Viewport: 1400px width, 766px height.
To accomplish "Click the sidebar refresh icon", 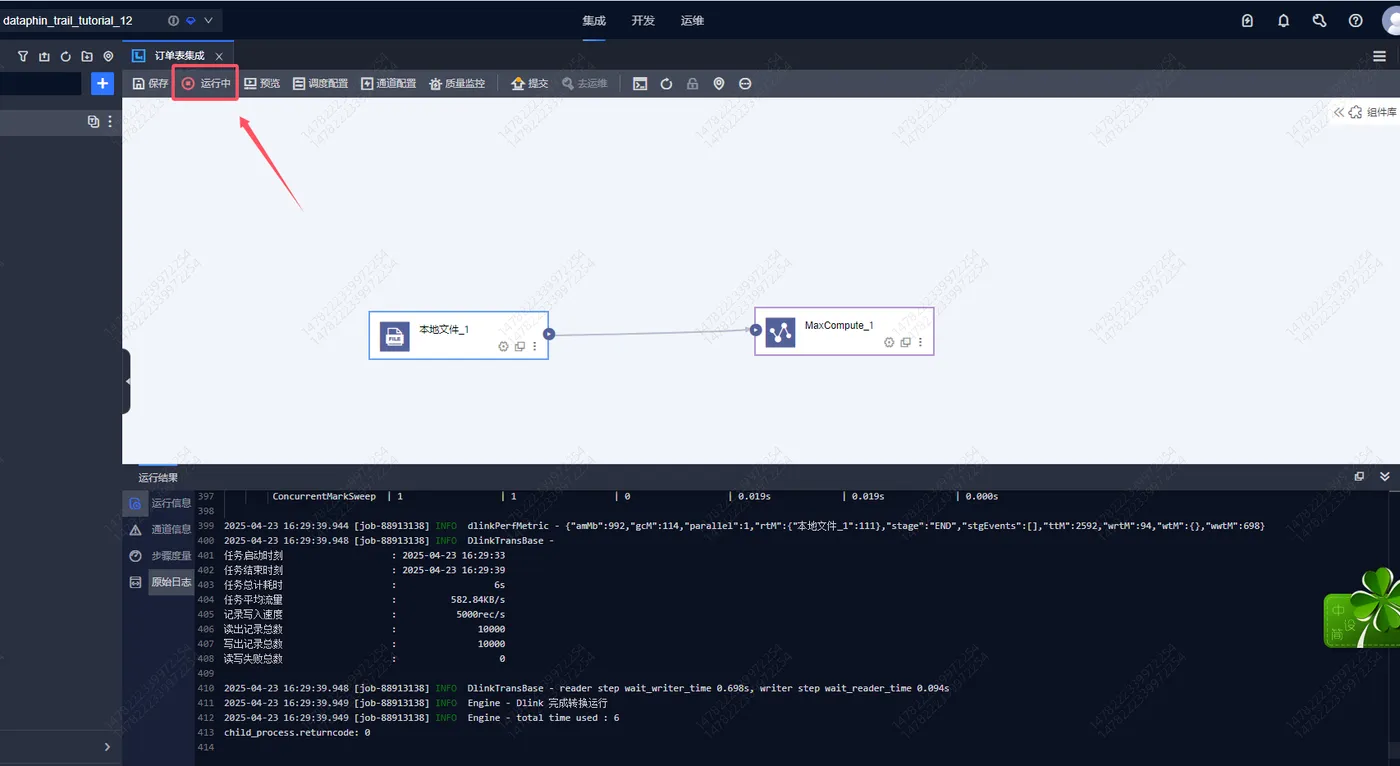I will (x=65, y=56).
